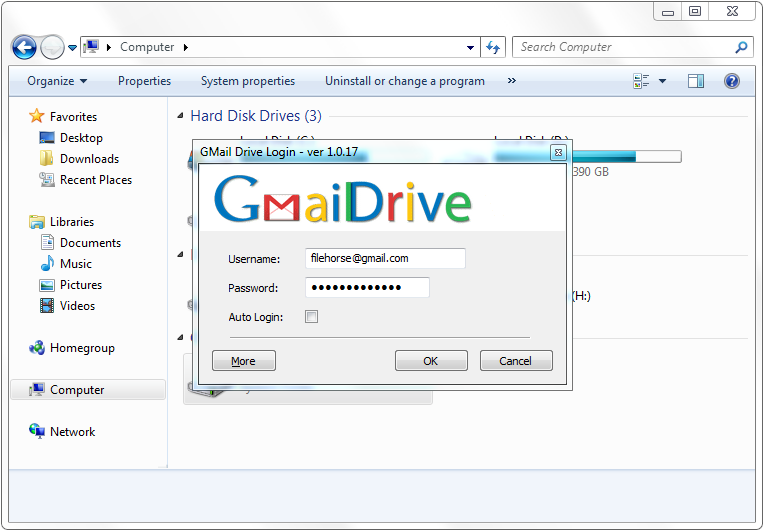Click the Music note icon

[x=47, y=263]
